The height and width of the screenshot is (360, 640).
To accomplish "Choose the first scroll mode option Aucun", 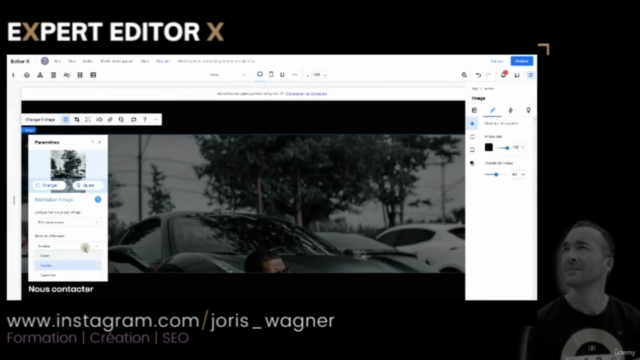I will (x=68, y=256).
